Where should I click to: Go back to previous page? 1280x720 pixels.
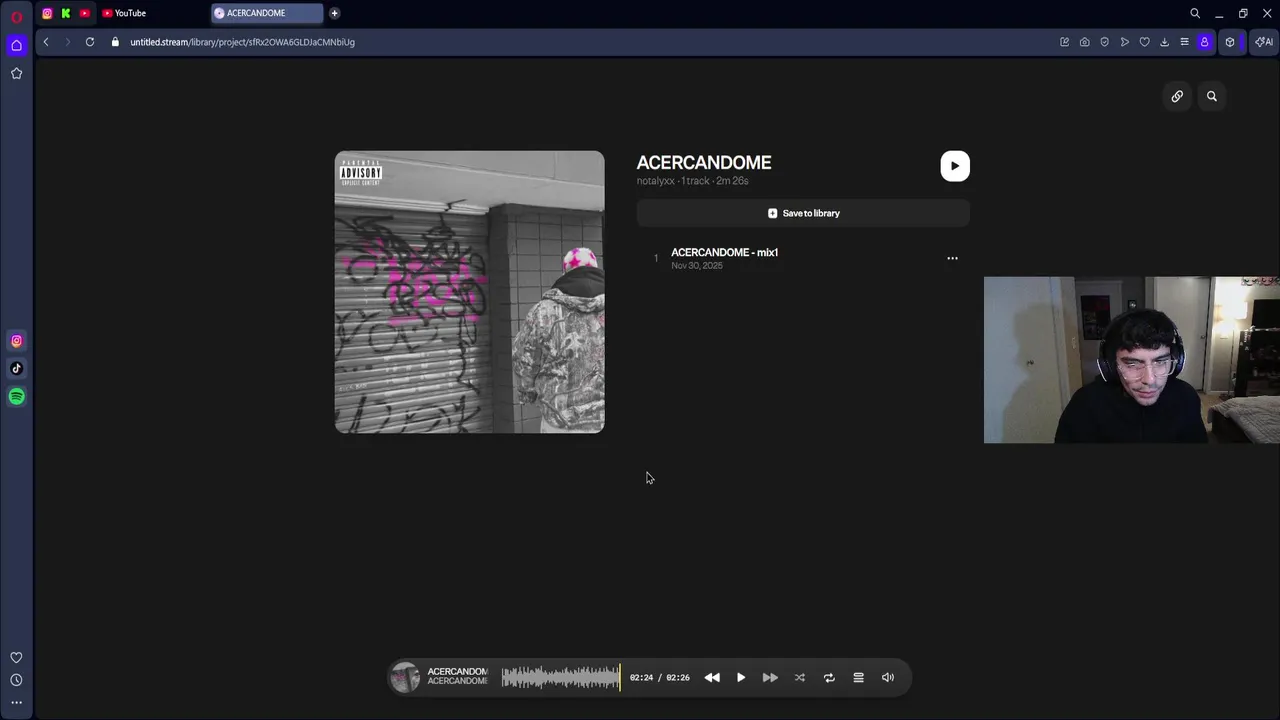click(46, 42)
